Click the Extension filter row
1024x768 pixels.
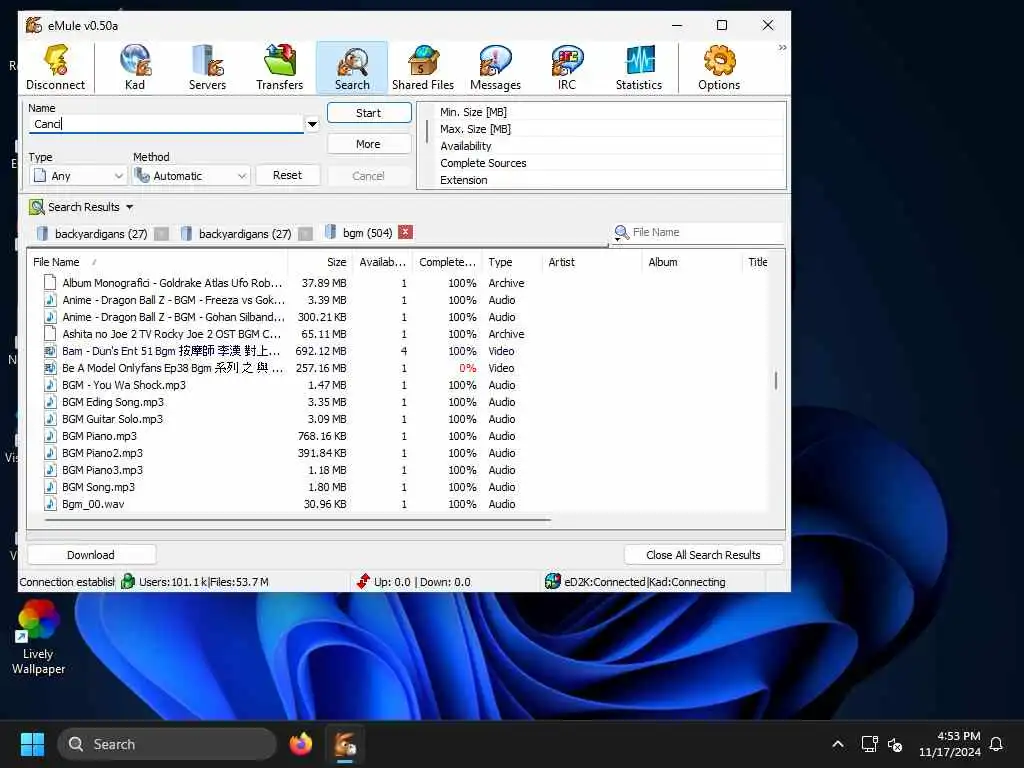pos(610,180)
